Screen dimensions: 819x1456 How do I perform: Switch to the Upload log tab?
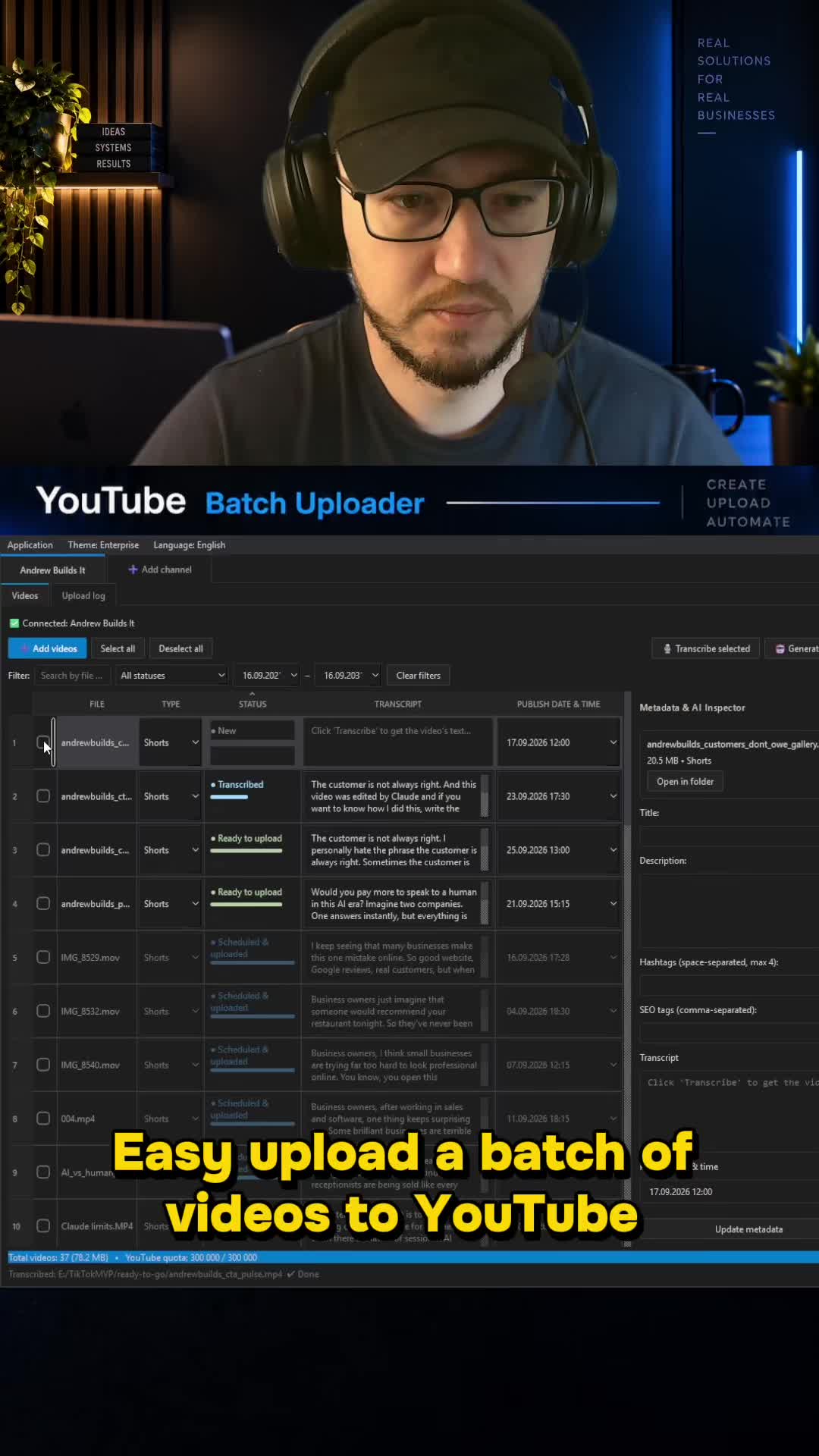tap(83, 596)
